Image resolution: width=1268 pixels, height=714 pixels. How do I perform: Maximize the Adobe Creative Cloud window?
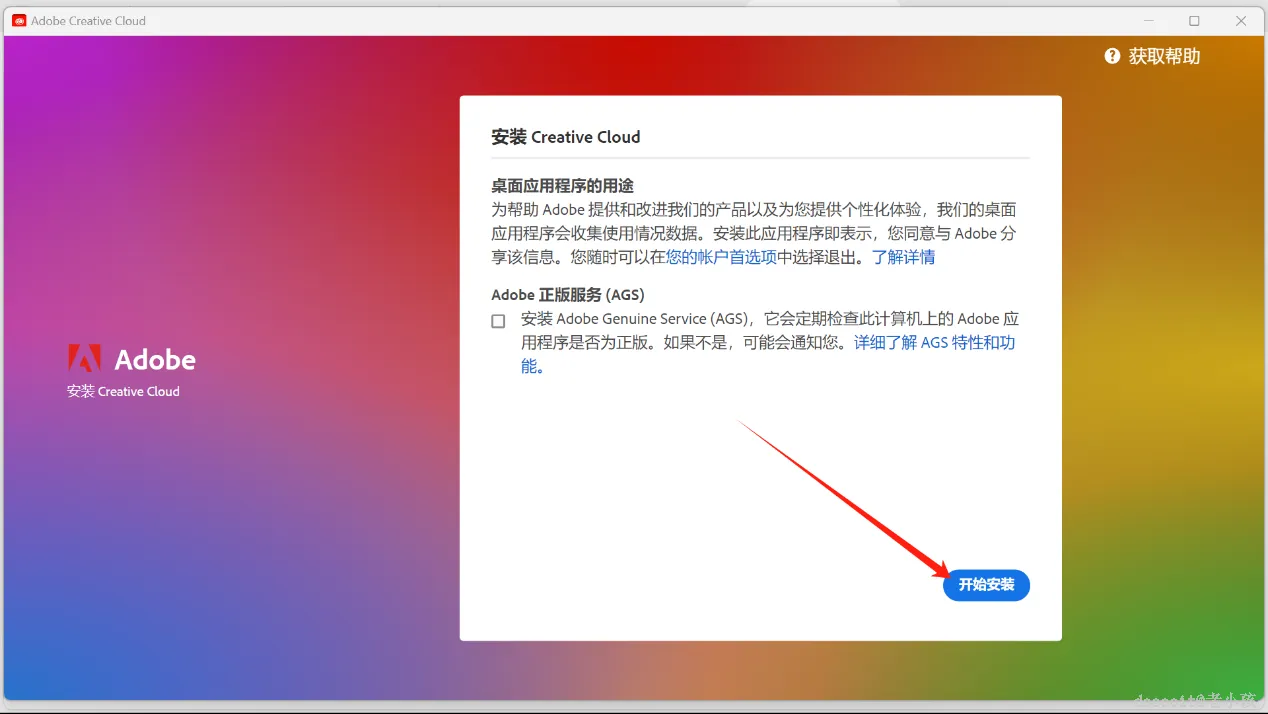[1194, 20]
